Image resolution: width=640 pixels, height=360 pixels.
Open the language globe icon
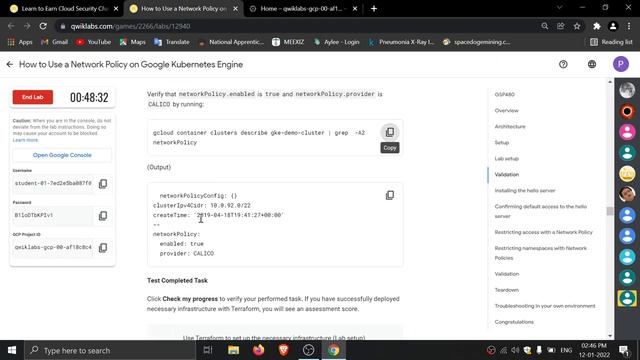pyautogui.click(x=592, y=64)
